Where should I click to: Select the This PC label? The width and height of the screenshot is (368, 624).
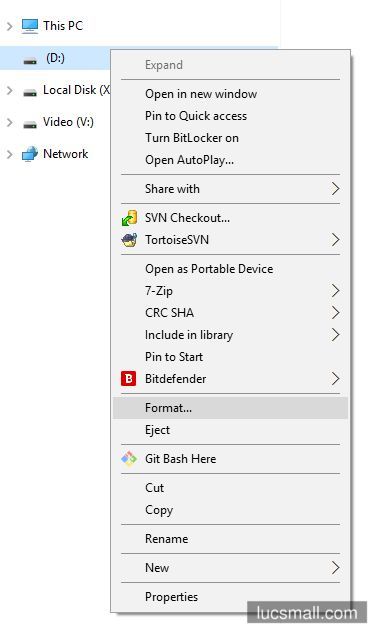tap(63, 26)
